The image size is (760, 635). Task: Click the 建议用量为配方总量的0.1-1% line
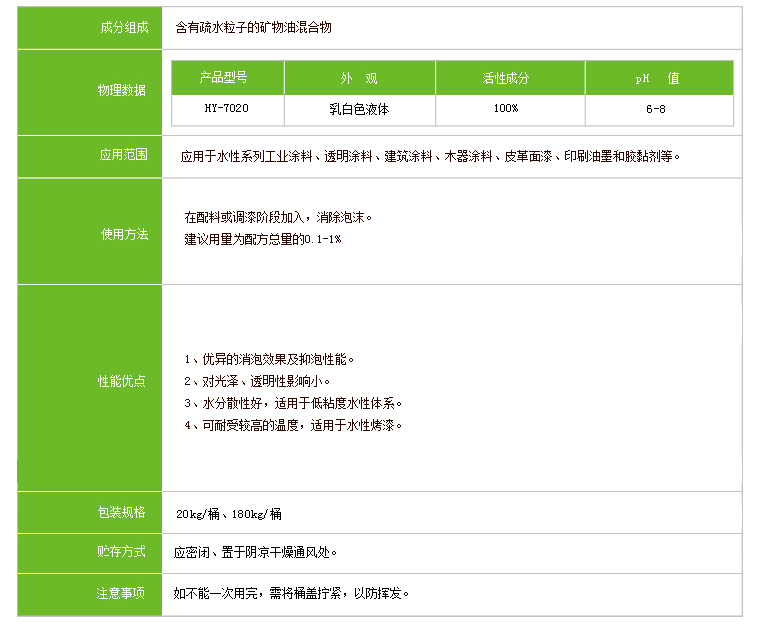coord(263,240)
